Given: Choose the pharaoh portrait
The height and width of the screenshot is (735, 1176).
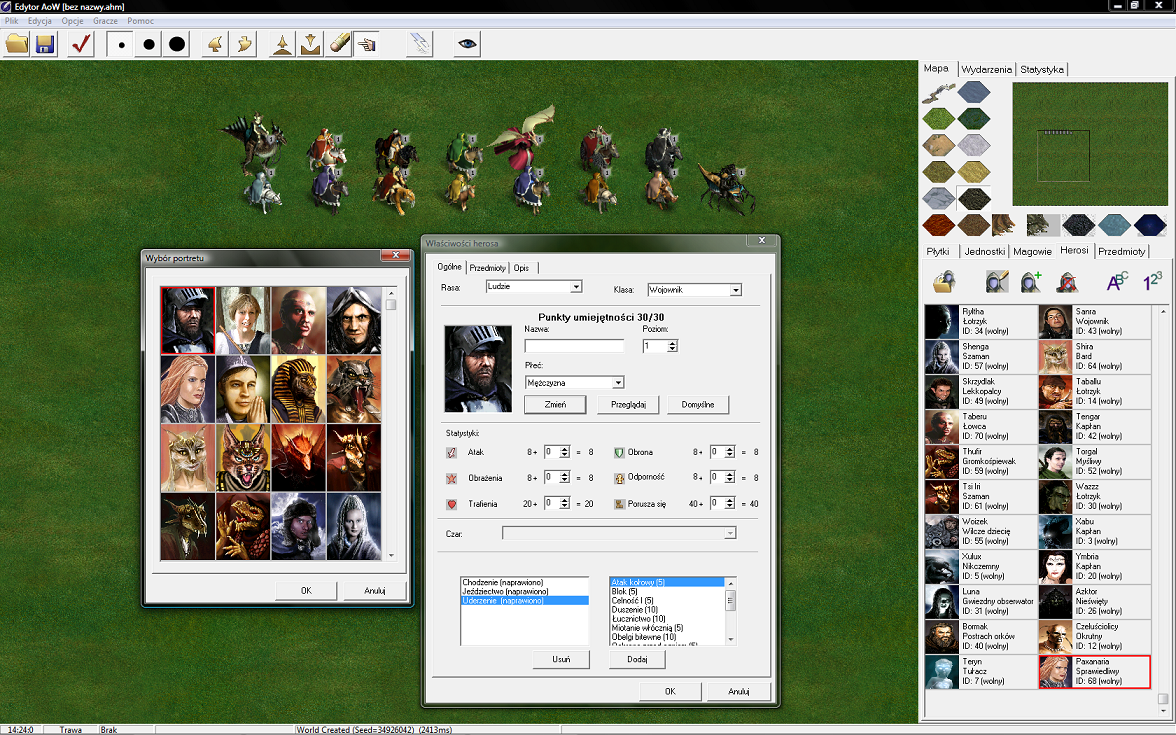Looking at the screenshot, I should tap(298, 389).
